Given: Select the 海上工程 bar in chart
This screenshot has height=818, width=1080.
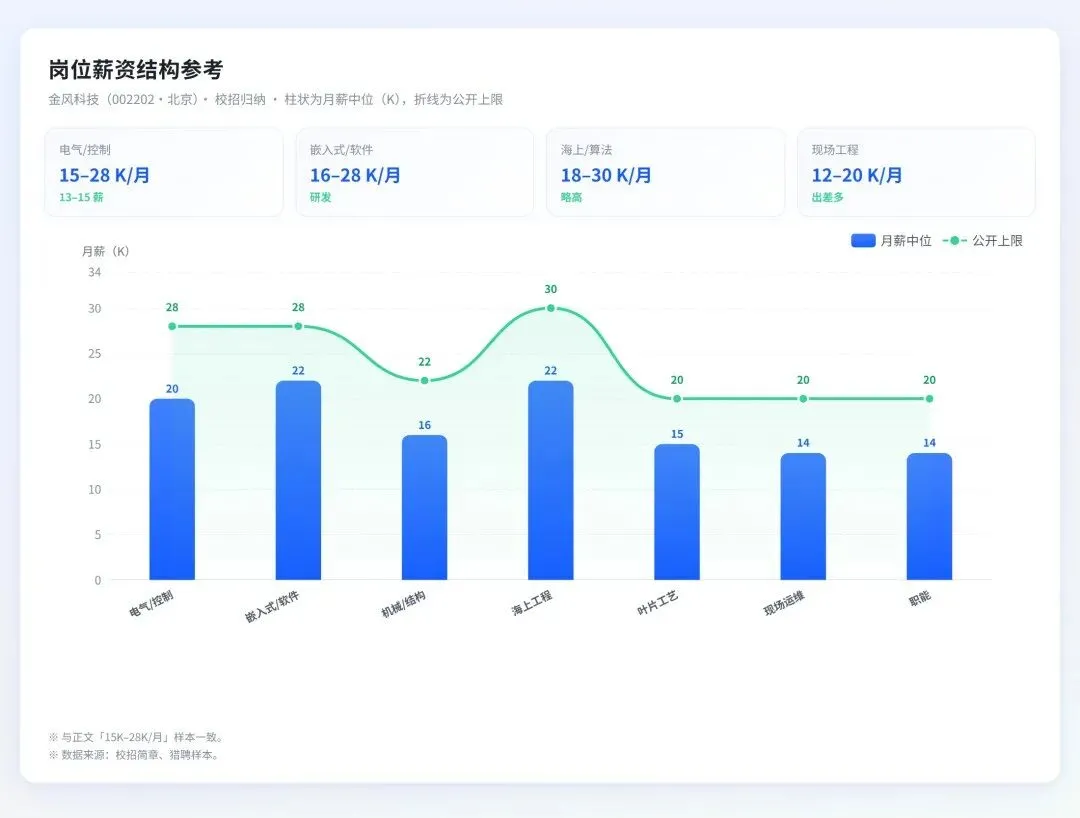Looking at the screenshot, I should coord(551,480).
